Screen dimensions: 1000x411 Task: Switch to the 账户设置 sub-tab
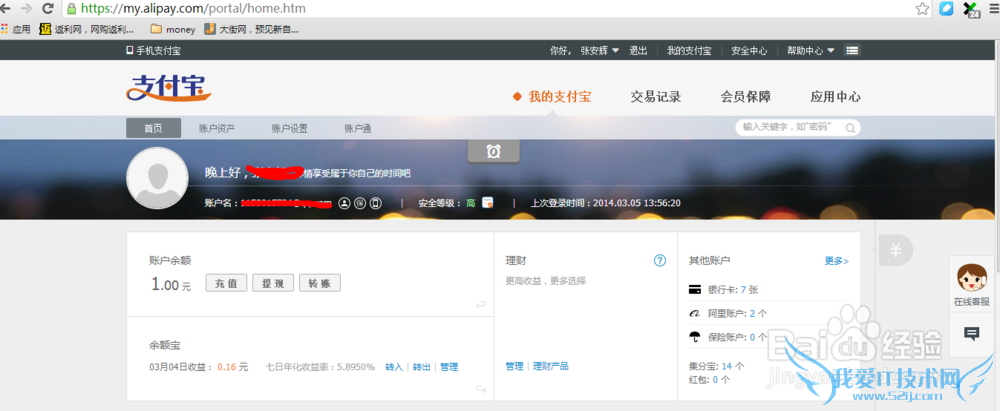point(290,128)
